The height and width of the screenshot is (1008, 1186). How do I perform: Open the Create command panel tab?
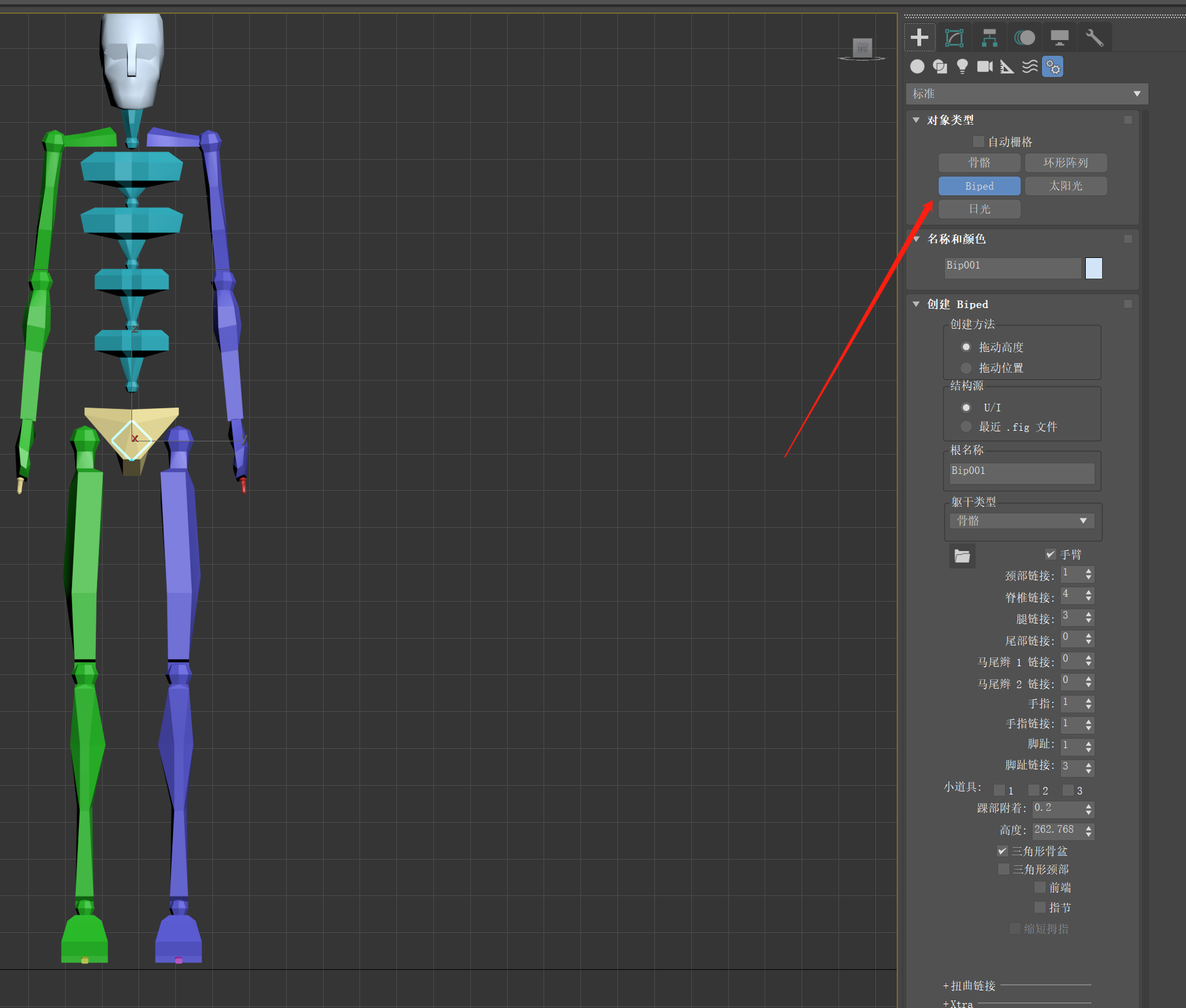(x=919, y=38)
